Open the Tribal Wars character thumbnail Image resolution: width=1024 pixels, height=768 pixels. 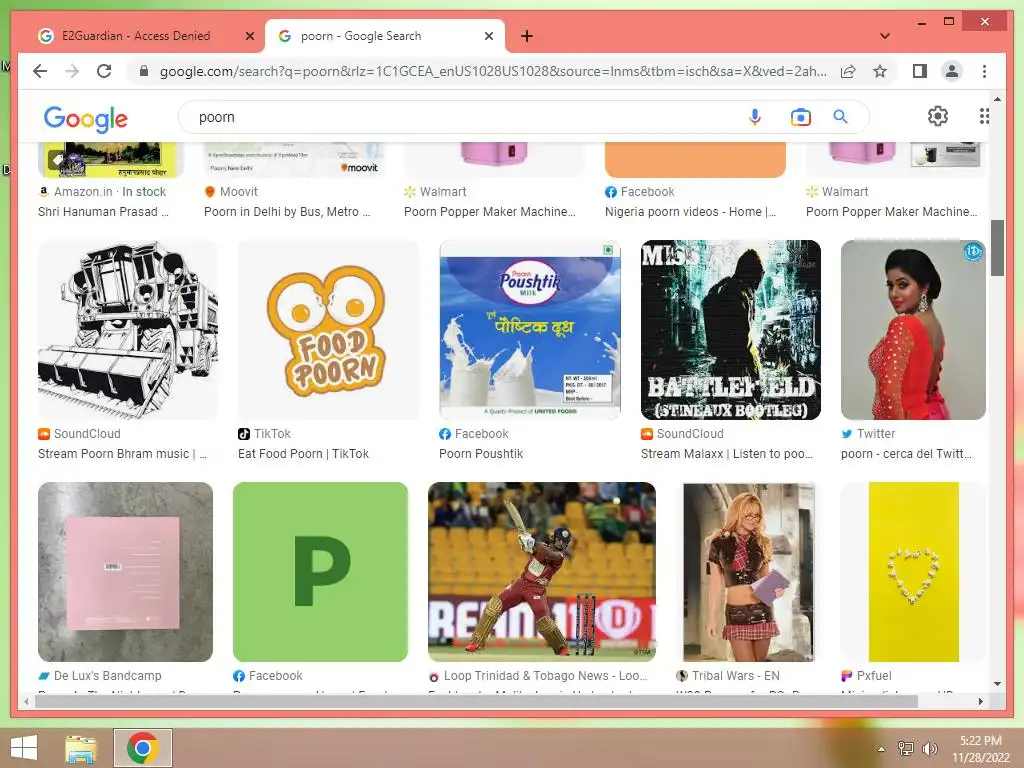coord(748,572)
